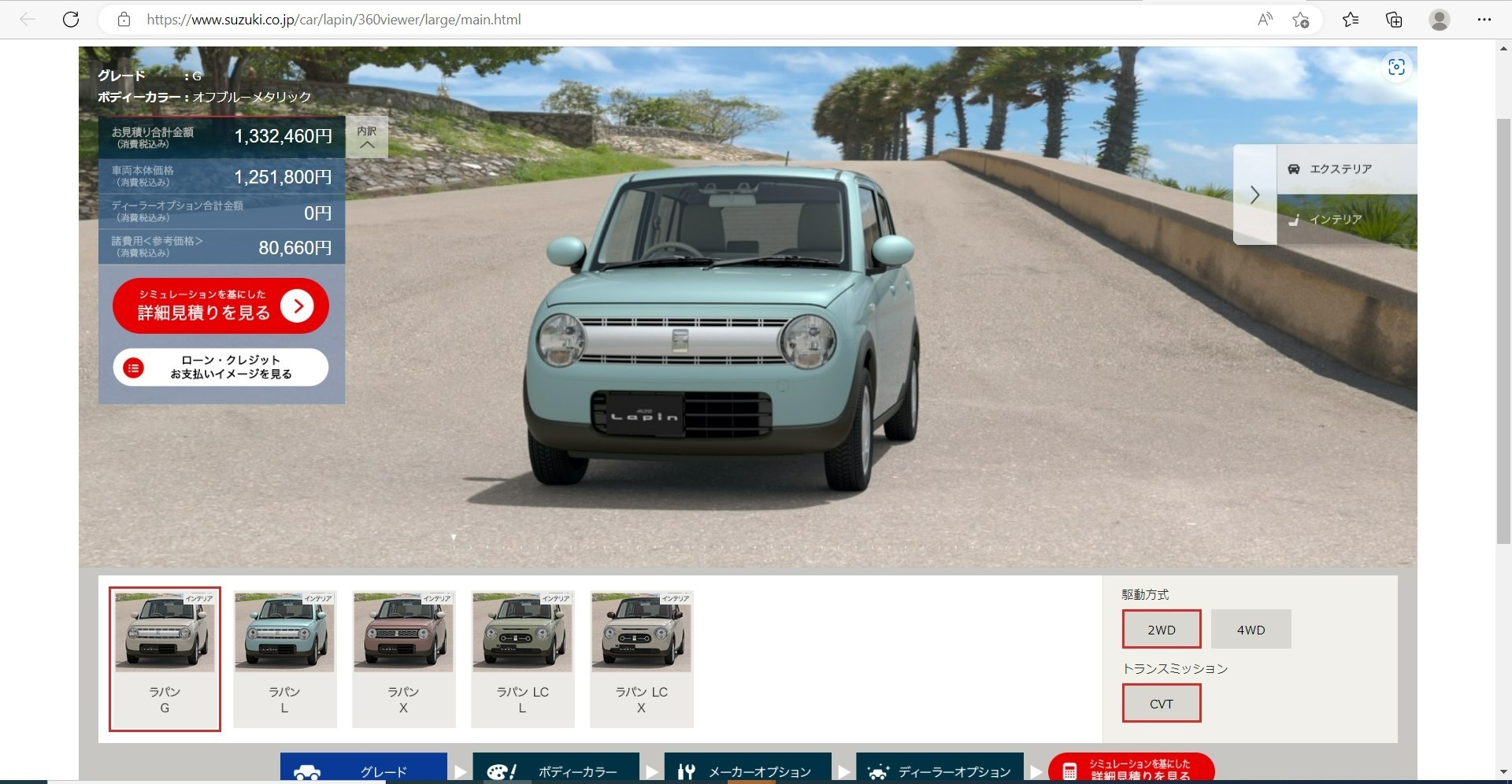This screenshot has height=784, width=1512.
Task: Click bottom red 詳細見積り button
Action: click(x=1131, y=767)
